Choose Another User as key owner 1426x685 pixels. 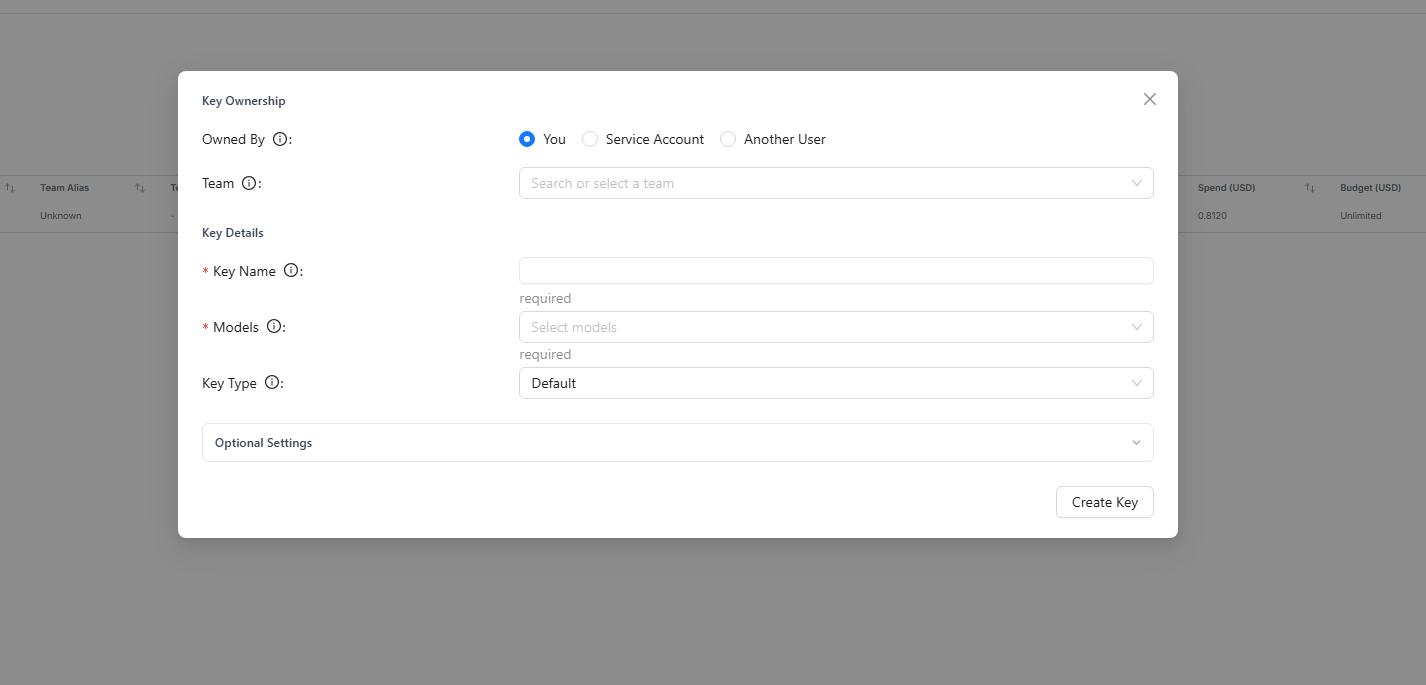tap(728, 140)
